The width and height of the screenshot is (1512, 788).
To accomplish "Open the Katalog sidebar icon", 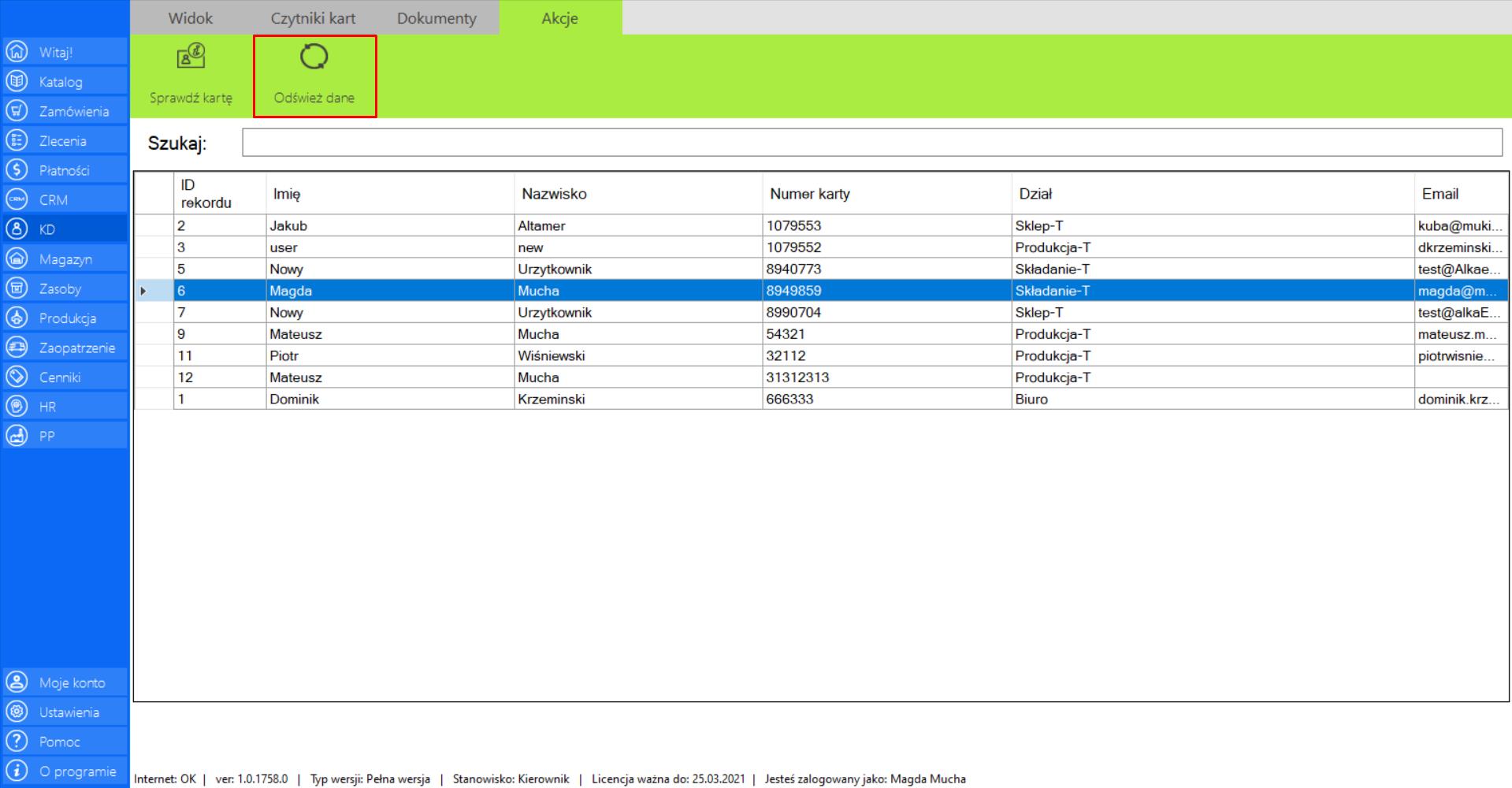I will click(17, 81).
